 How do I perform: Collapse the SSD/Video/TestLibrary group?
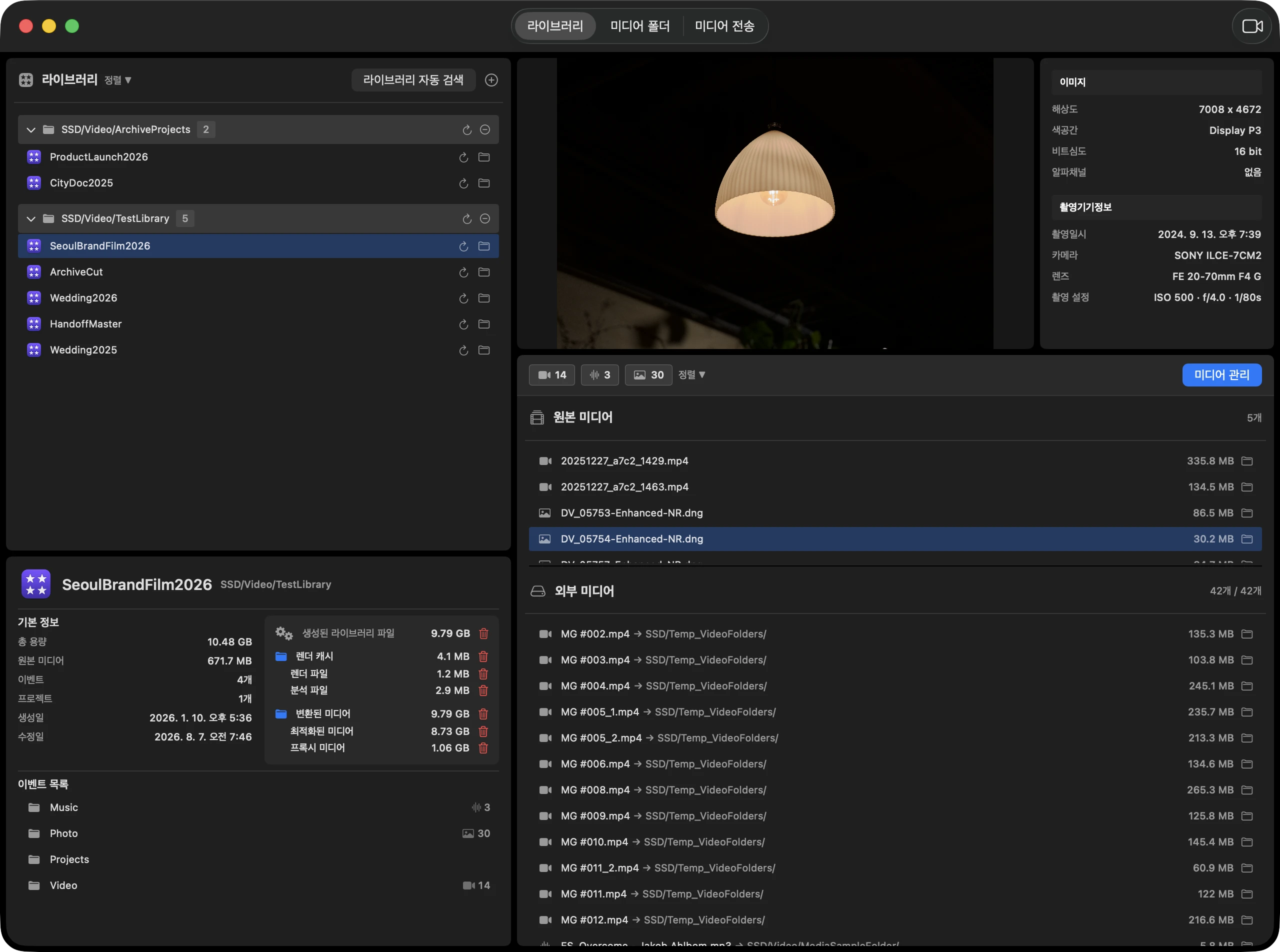31,219
